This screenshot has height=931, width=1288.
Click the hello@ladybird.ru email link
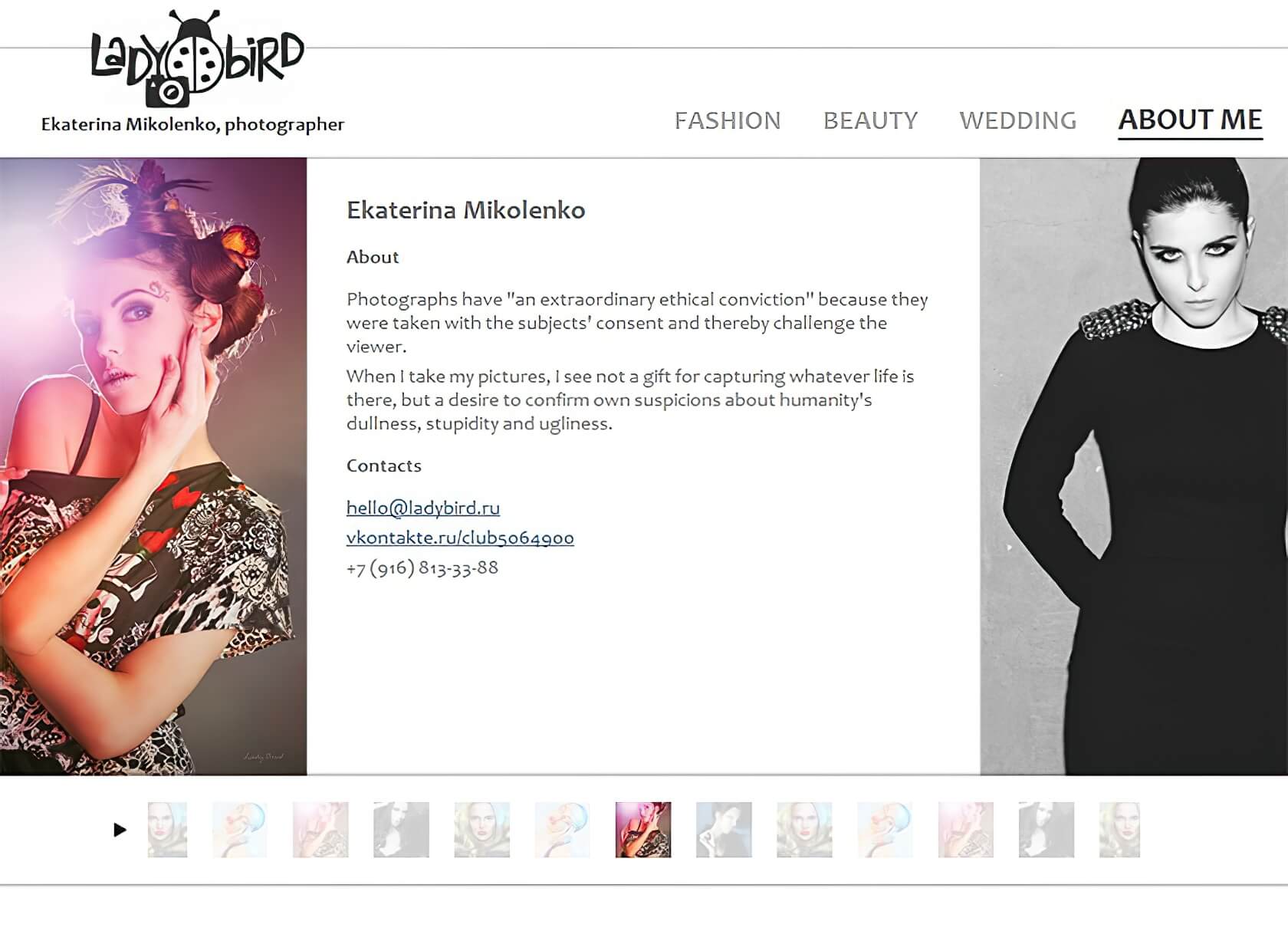(423, 508)
